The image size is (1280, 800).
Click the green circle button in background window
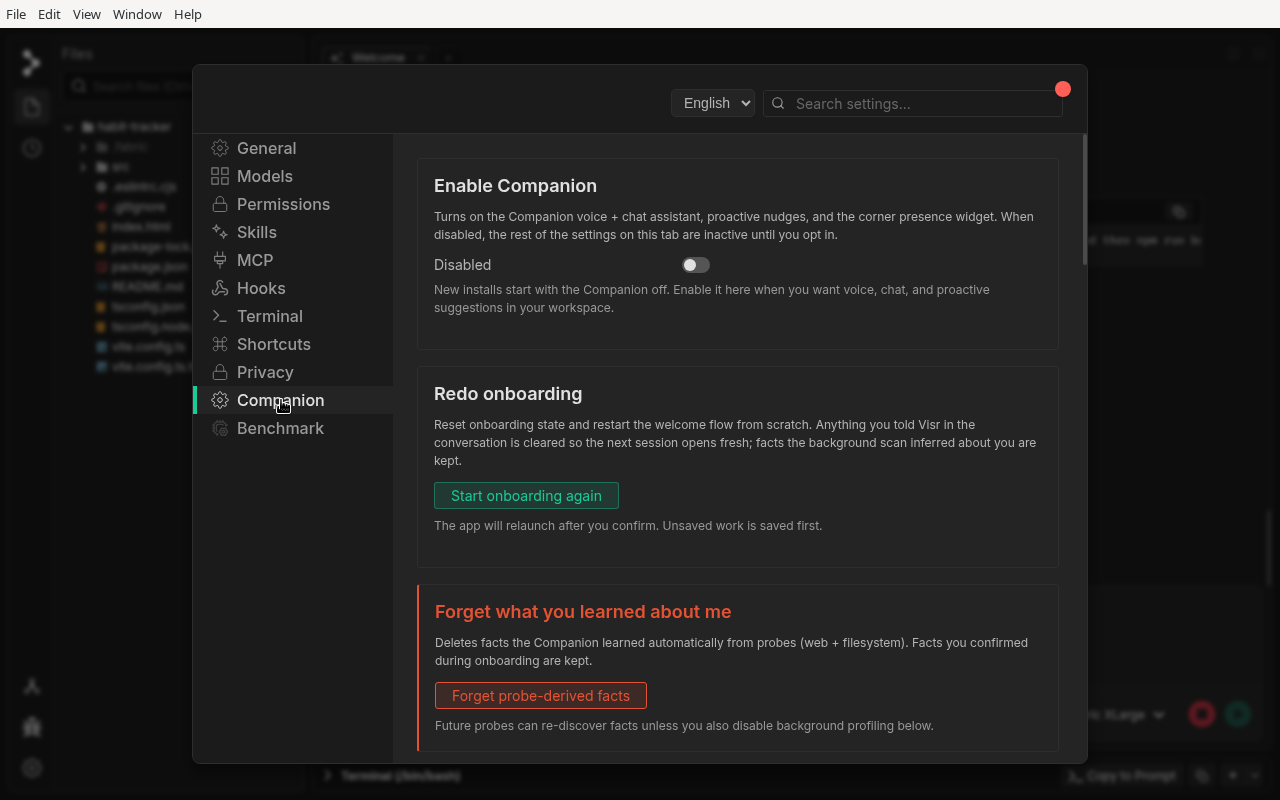pos(1238,714)
